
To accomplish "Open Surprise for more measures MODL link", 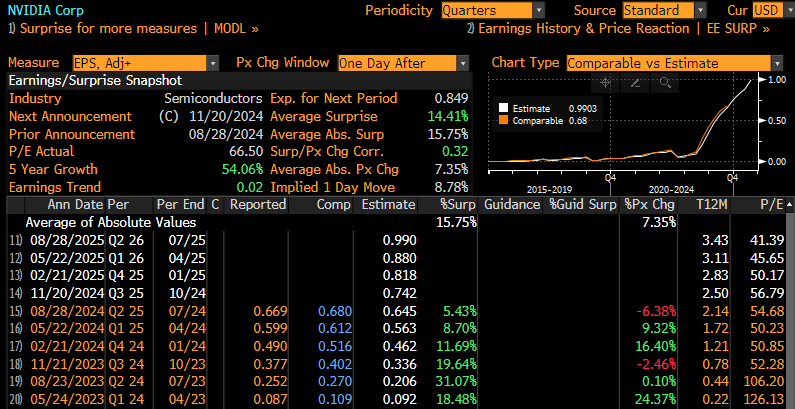I will [133, 28].
